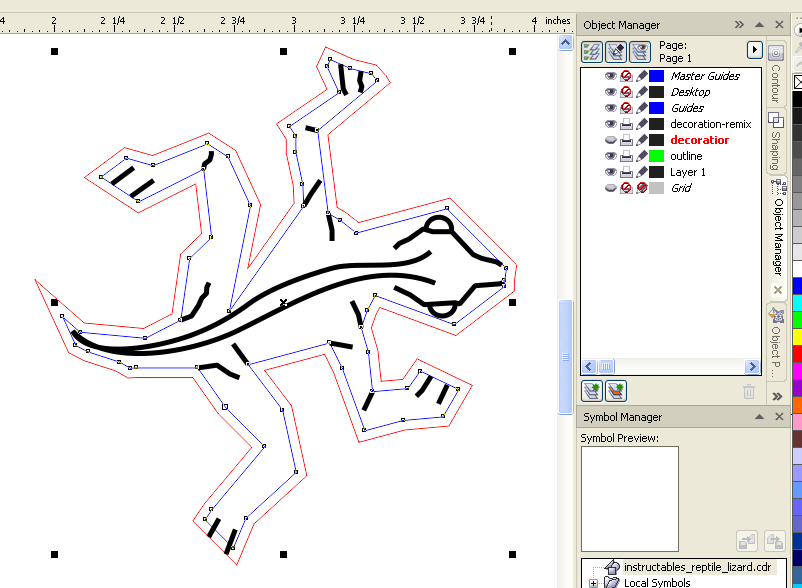Click Object Manager scroll left arrow

(x=589, y=366)
